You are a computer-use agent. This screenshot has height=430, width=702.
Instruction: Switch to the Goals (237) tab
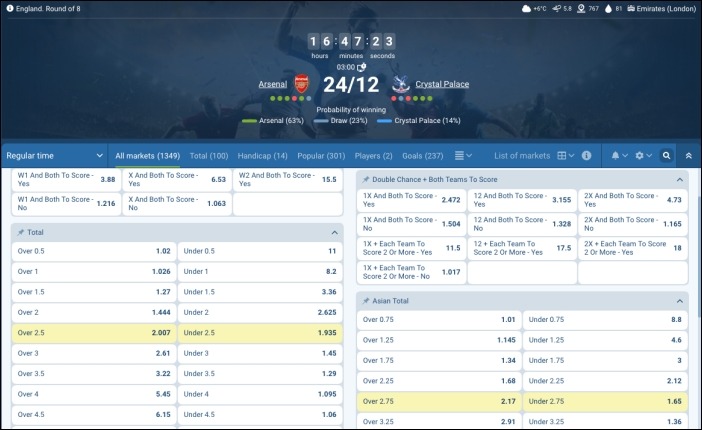coord(422,156)
